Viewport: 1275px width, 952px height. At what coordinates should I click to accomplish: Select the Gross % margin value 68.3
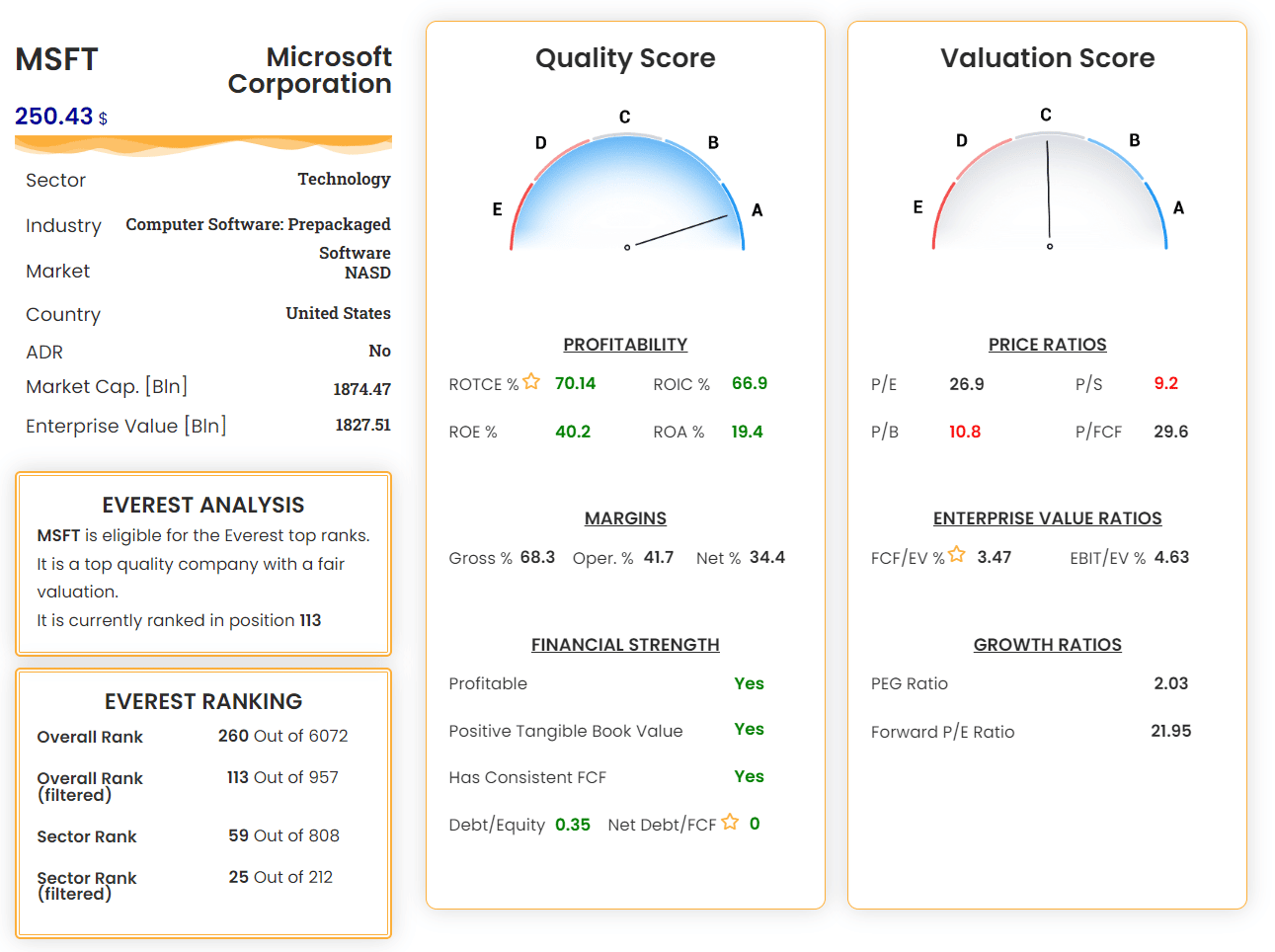point(538,557)
